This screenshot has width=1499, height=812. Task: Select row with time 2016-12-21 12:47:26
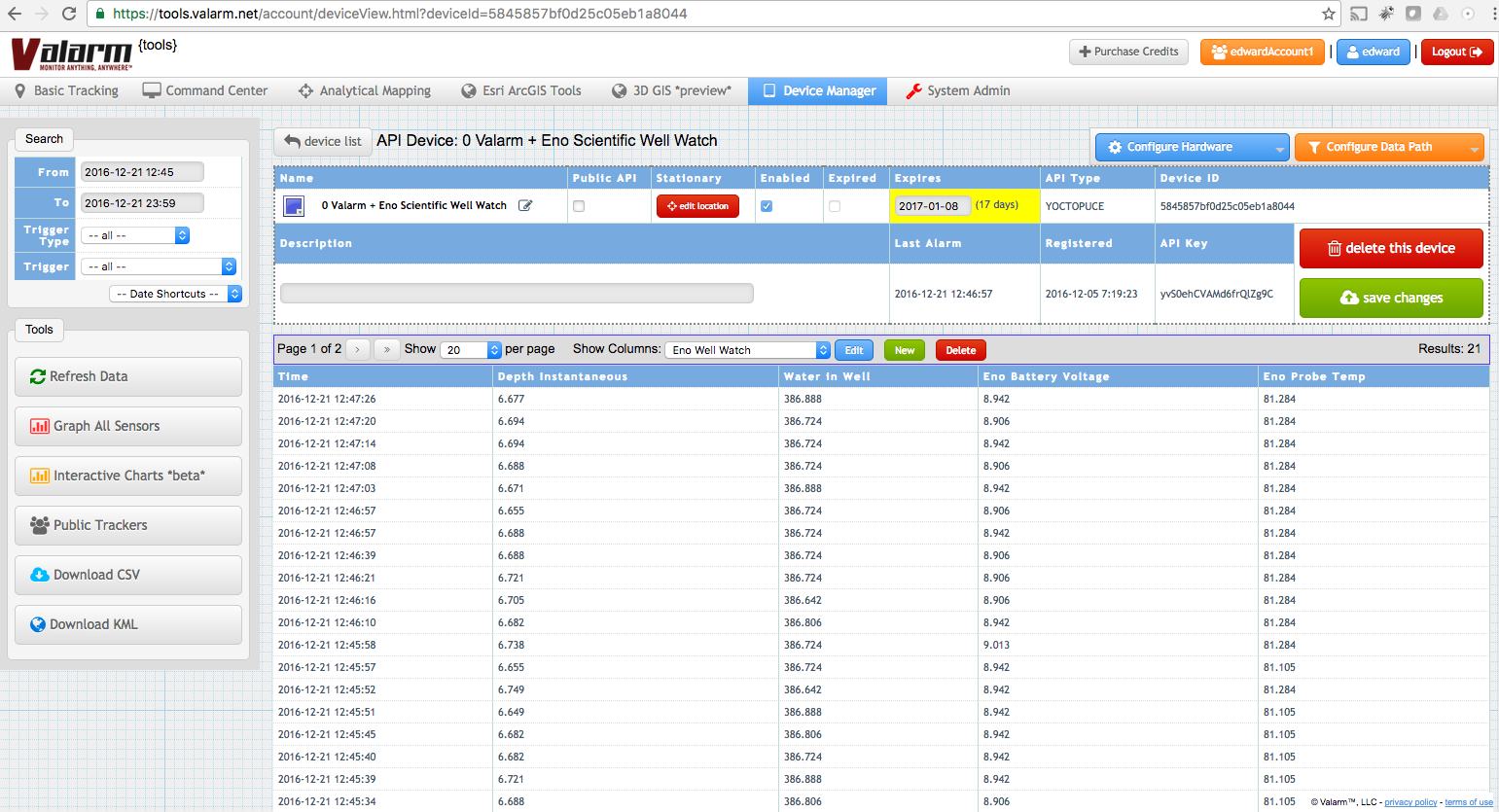click(x=881, y=399)
